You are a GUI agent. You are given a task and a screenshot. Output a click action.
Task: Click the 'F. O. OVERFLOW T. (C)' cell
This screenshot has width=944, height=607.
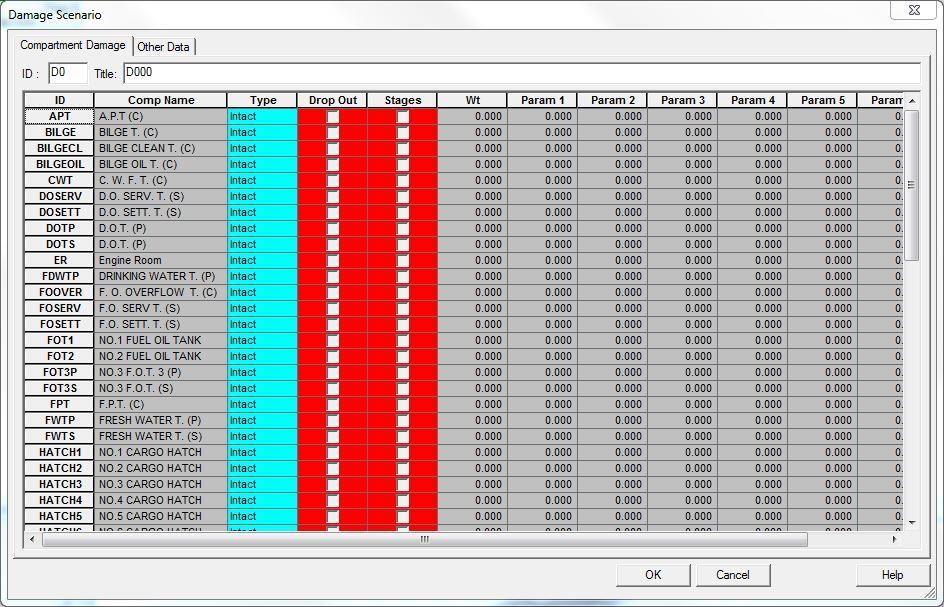coord(161,292)
